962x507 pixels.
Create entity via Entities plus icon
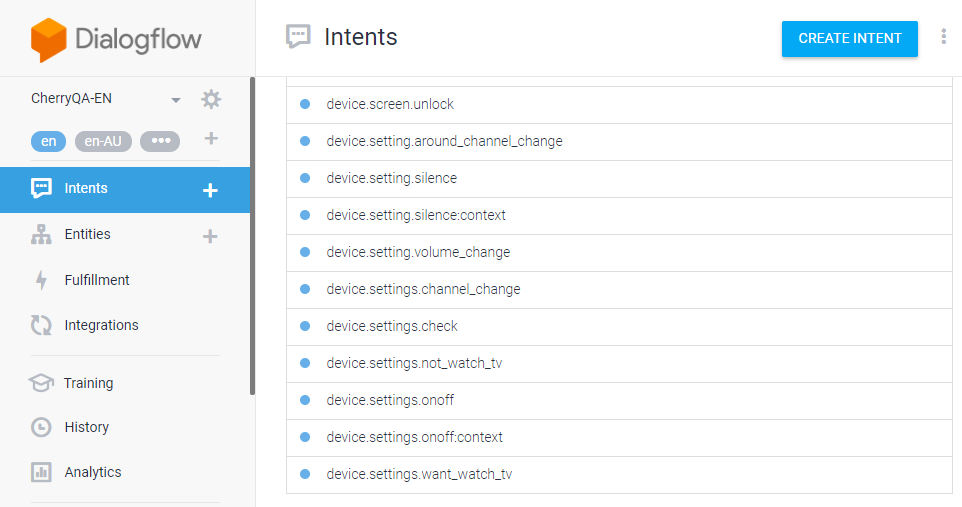(210, 236)
